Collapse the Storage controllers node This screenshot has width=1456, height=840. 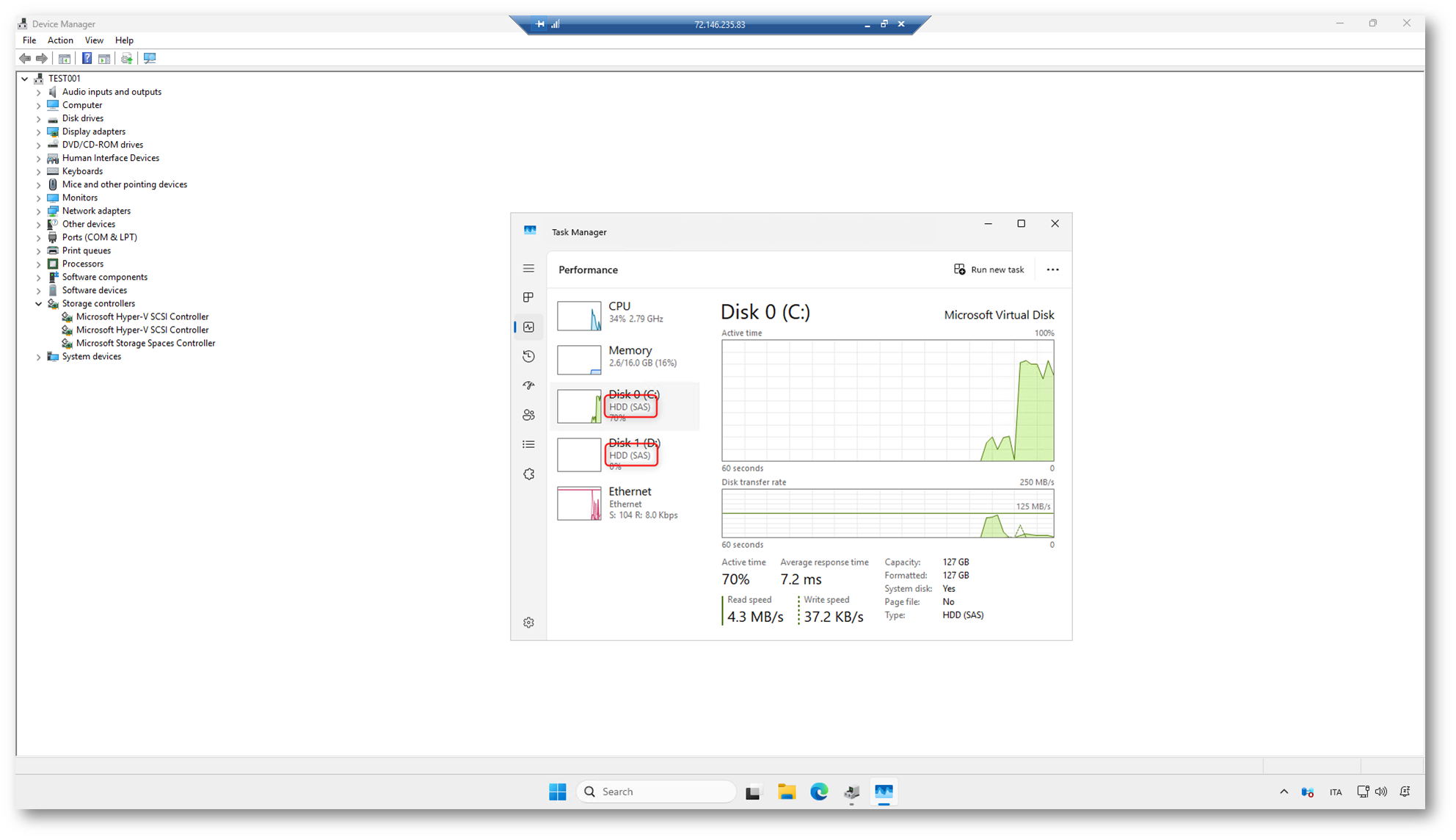(x=39, y=304)
